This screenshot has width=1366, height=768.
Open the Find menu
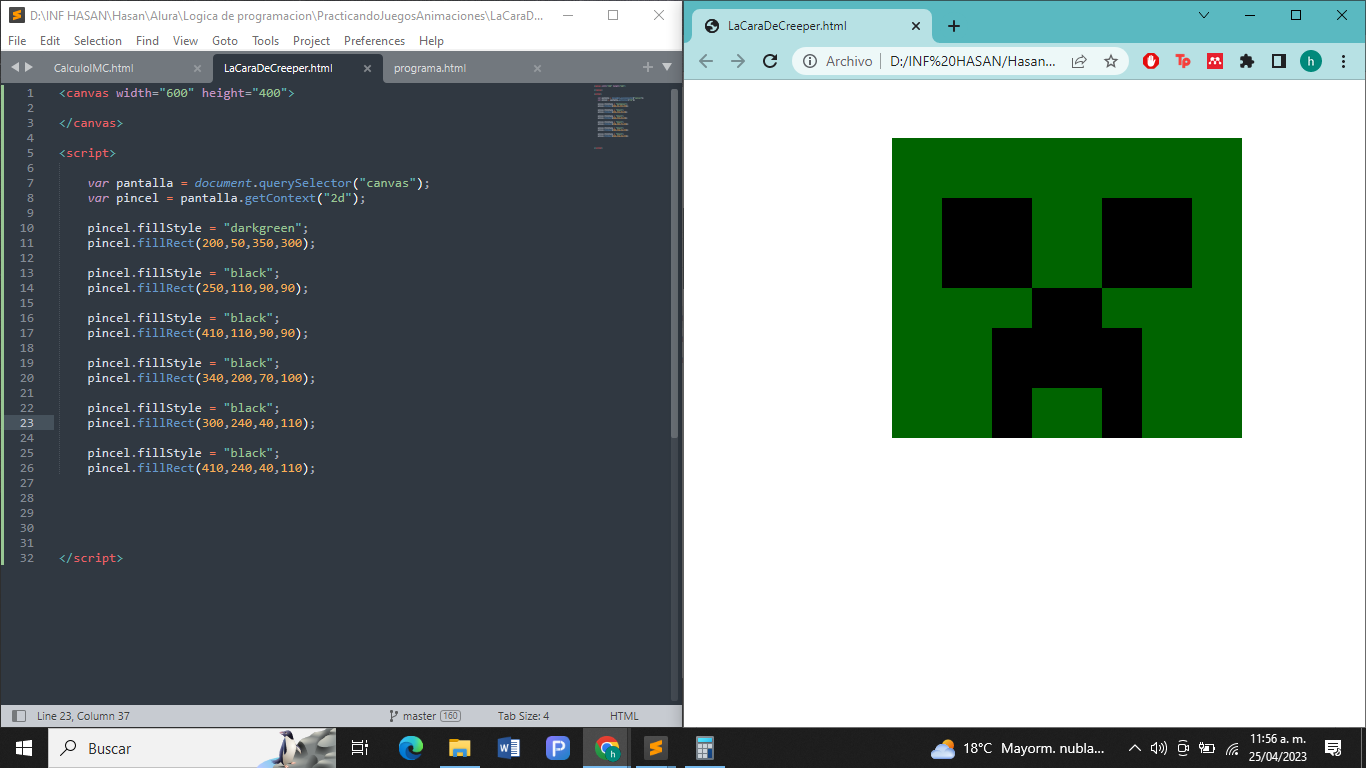[147, 41]
